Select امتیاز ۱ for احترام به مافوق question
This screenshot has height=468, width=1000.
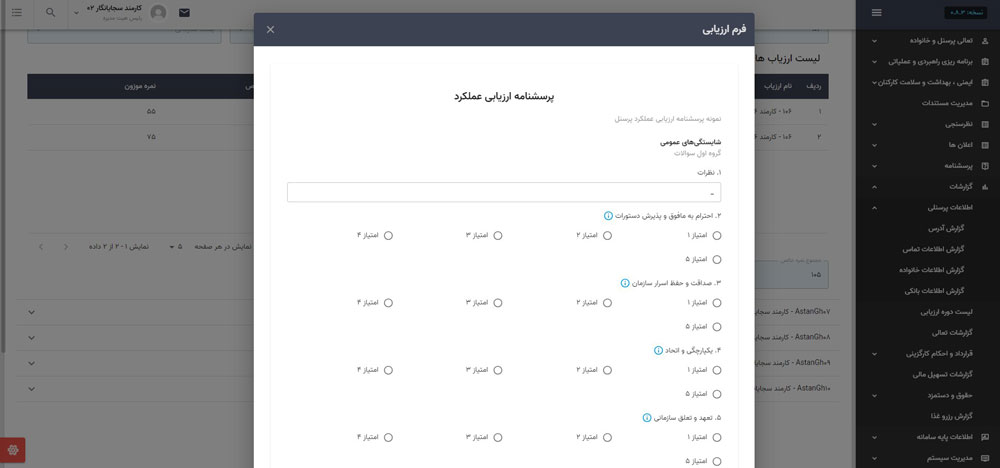[x=717, y=236]
